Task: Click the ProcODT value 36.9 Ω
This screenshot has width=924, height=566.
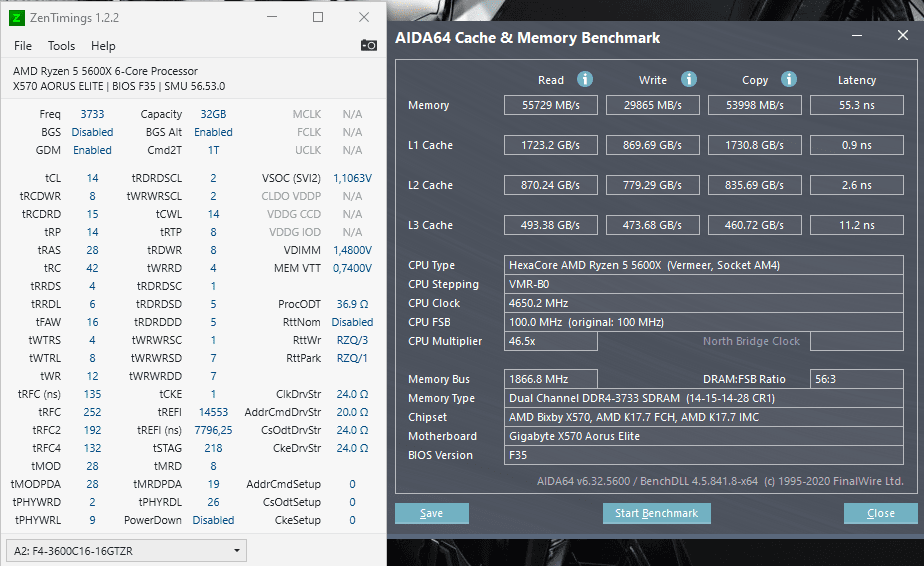Action: click(352, 304)
